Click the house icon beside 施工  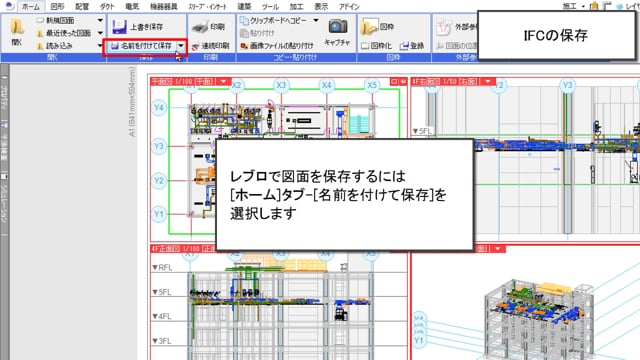pyautogui.click(x=594, y=6)
